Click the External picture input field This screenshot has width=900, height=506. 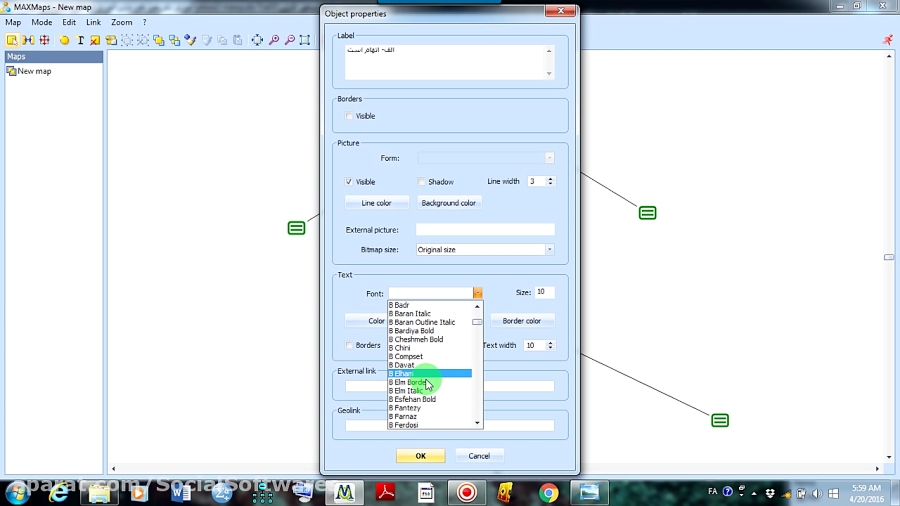[484, 230]
